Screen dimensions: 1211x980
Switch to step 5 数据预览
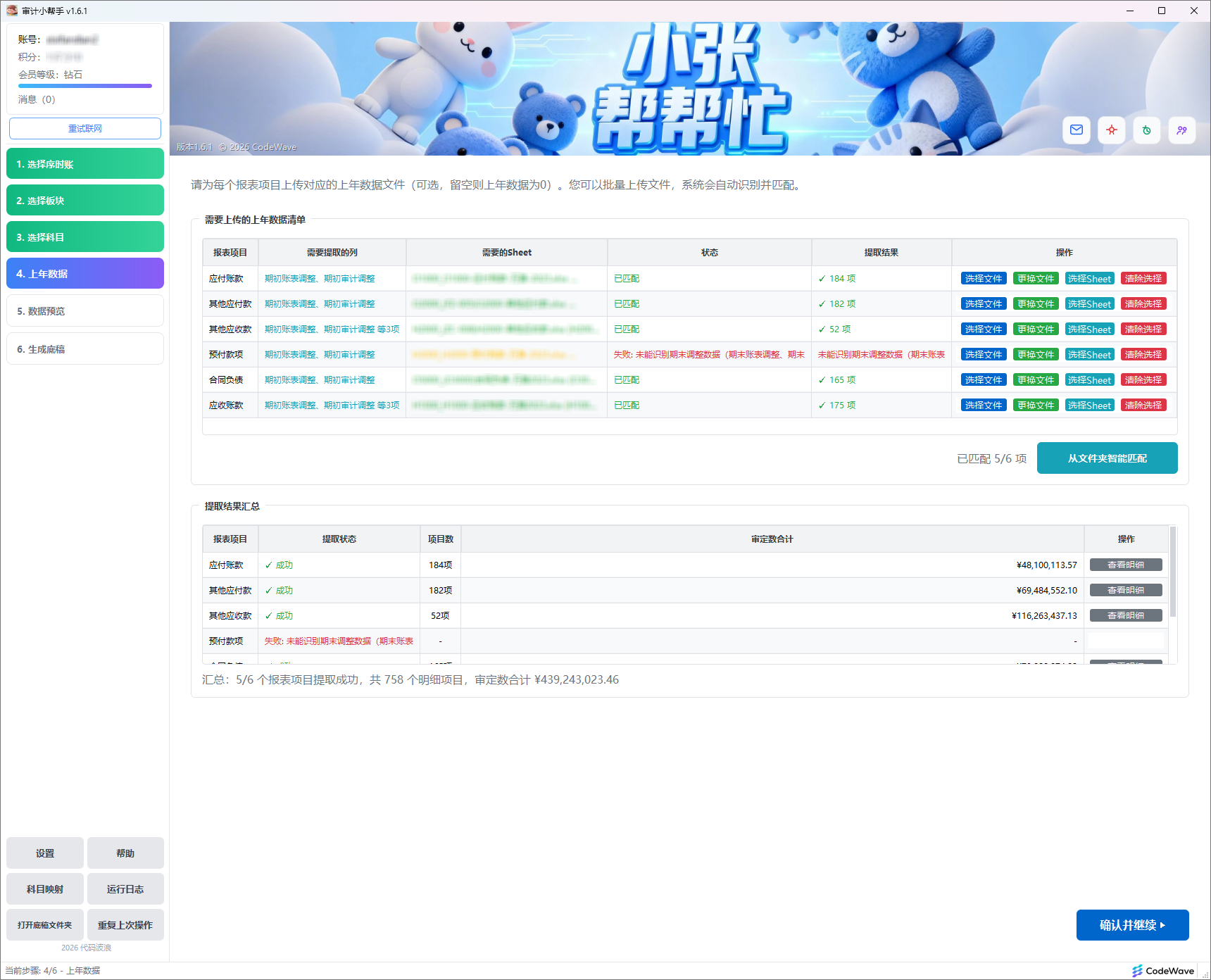point(85,310)
